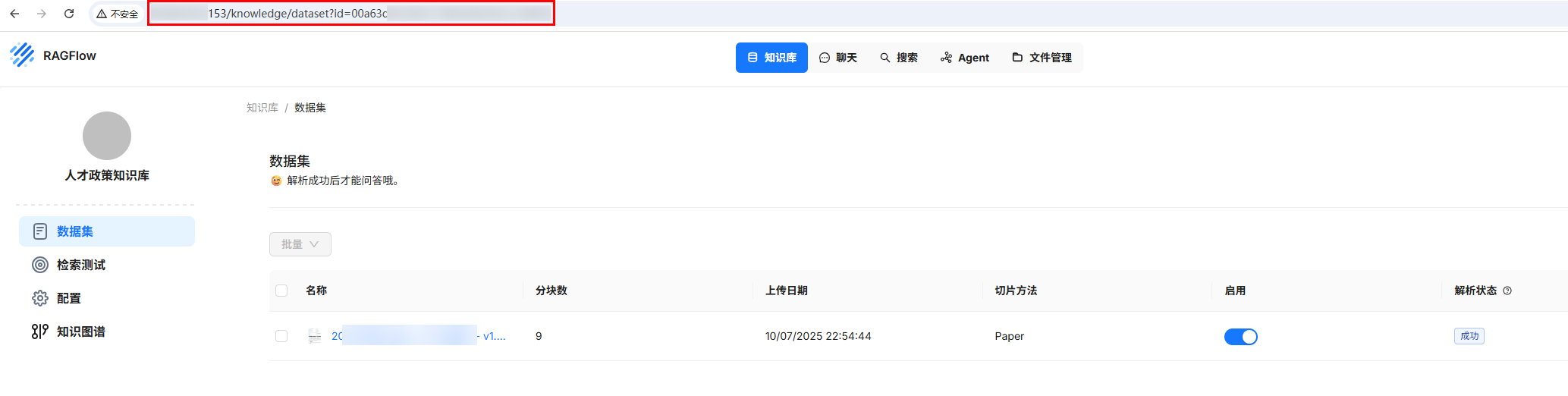Tick the checkbox for the document row
Screen dimensions: 1568x396
[281, 336]
